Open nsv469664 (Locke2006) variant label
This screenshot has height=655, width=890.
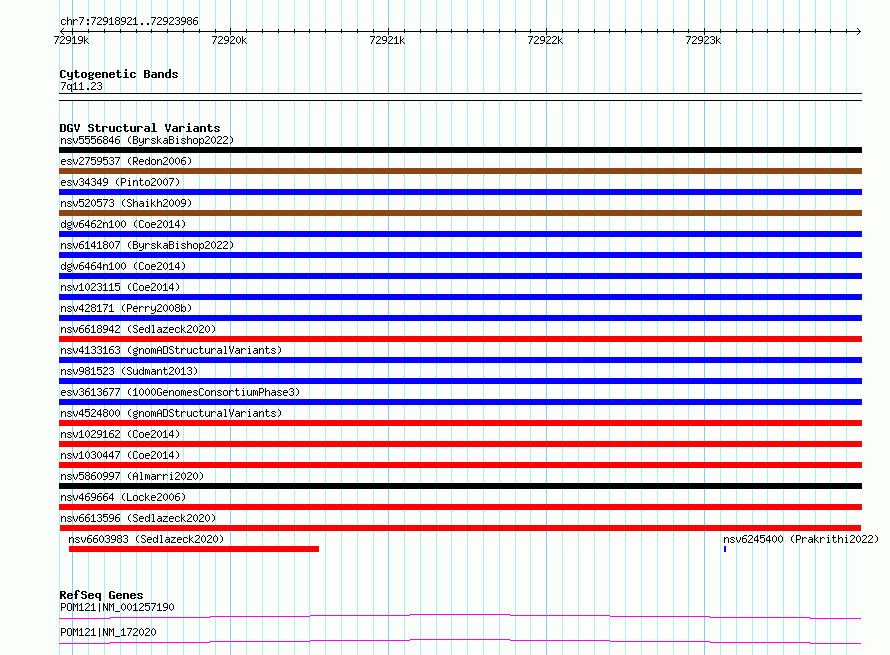[x=123, y=497]
